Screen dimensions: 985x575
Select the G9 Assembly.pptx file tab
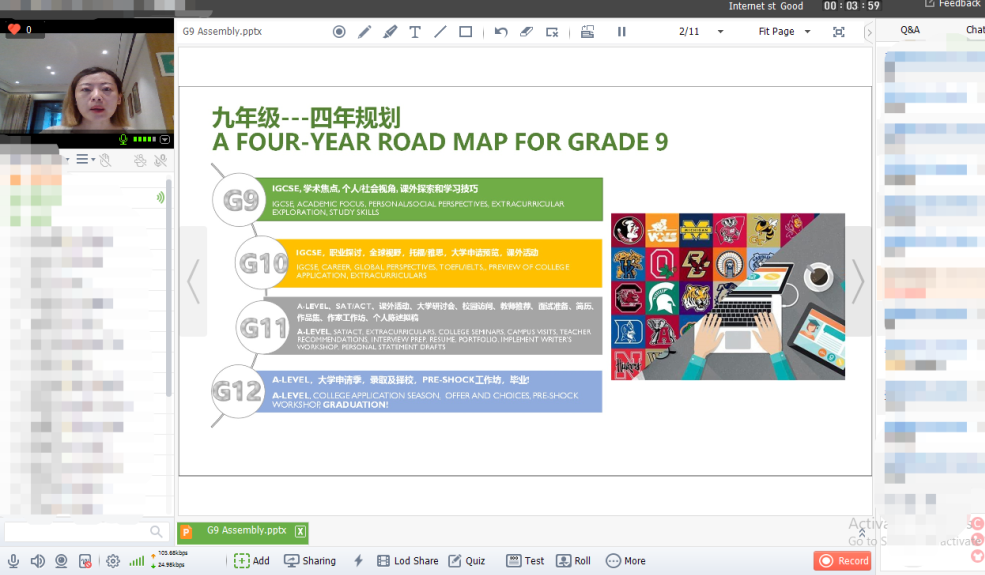click(x=243, y=532)
